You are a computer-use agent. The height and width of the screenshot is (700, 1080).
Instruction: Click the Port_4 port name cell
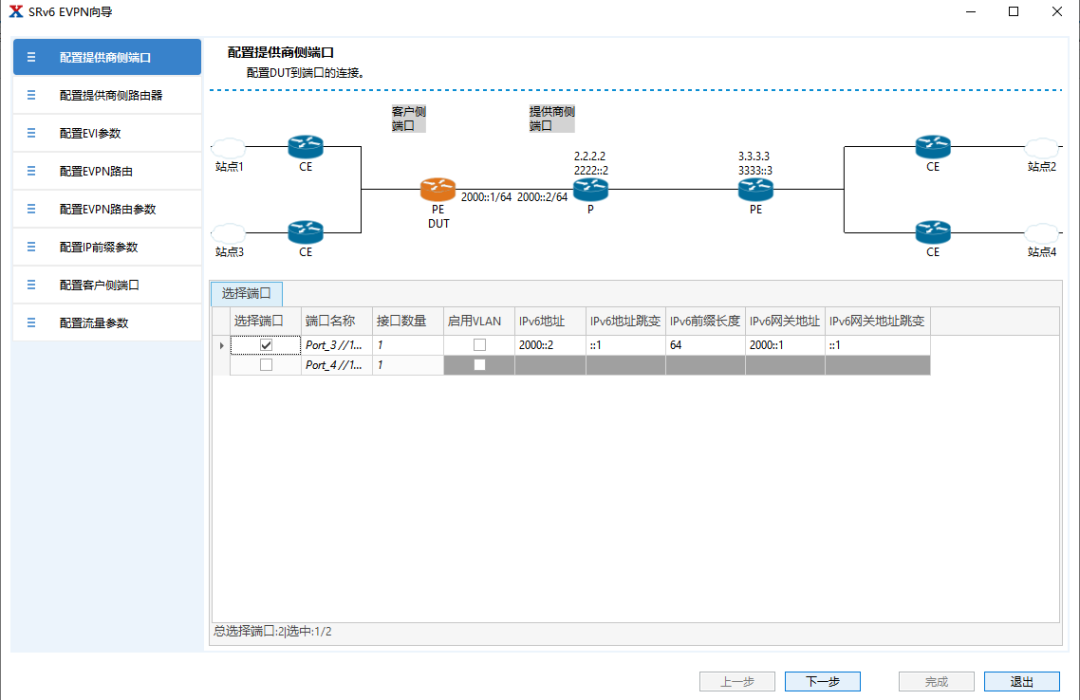336,365
